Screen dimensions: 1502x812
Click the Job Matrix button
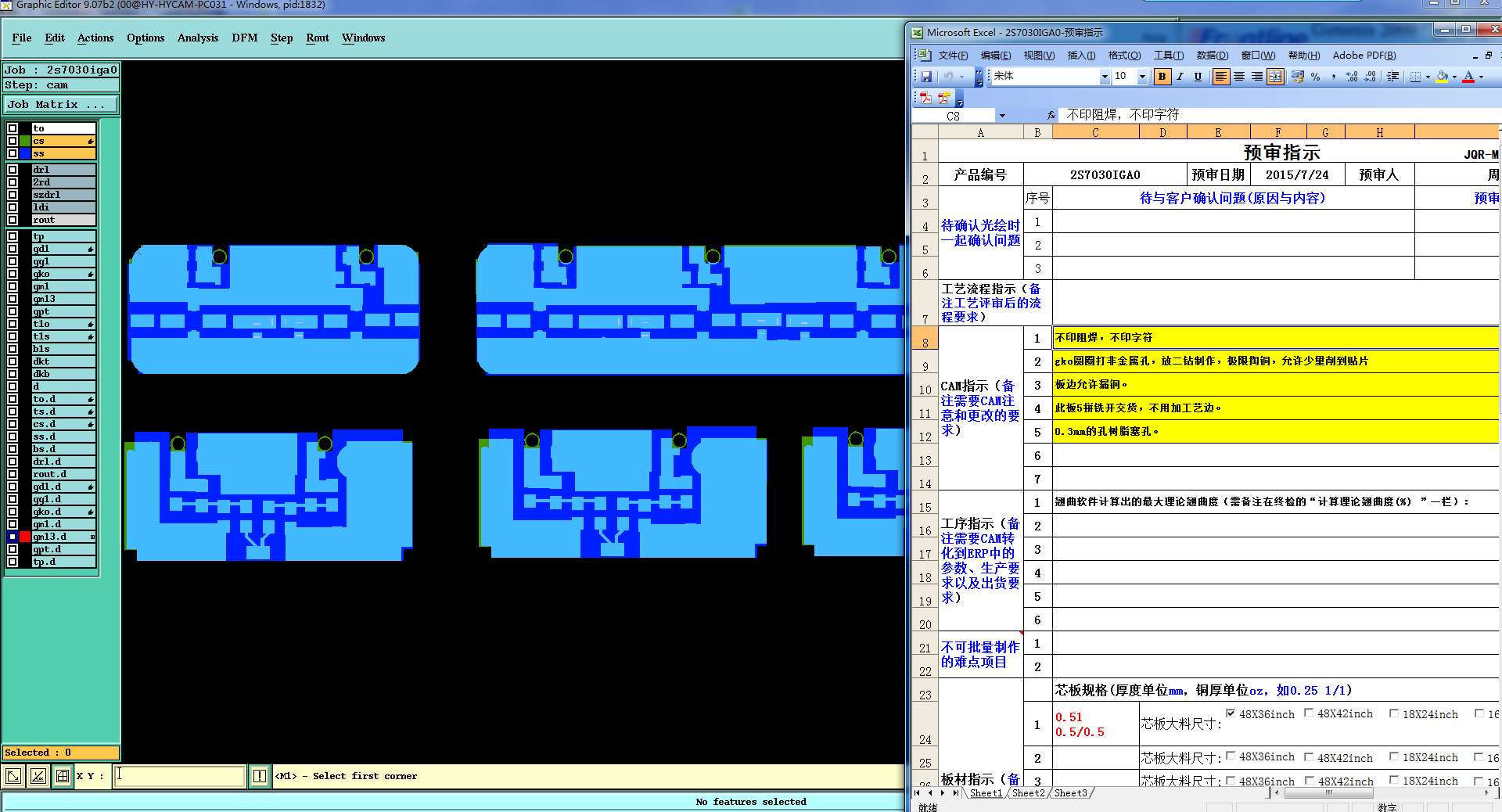61,104
